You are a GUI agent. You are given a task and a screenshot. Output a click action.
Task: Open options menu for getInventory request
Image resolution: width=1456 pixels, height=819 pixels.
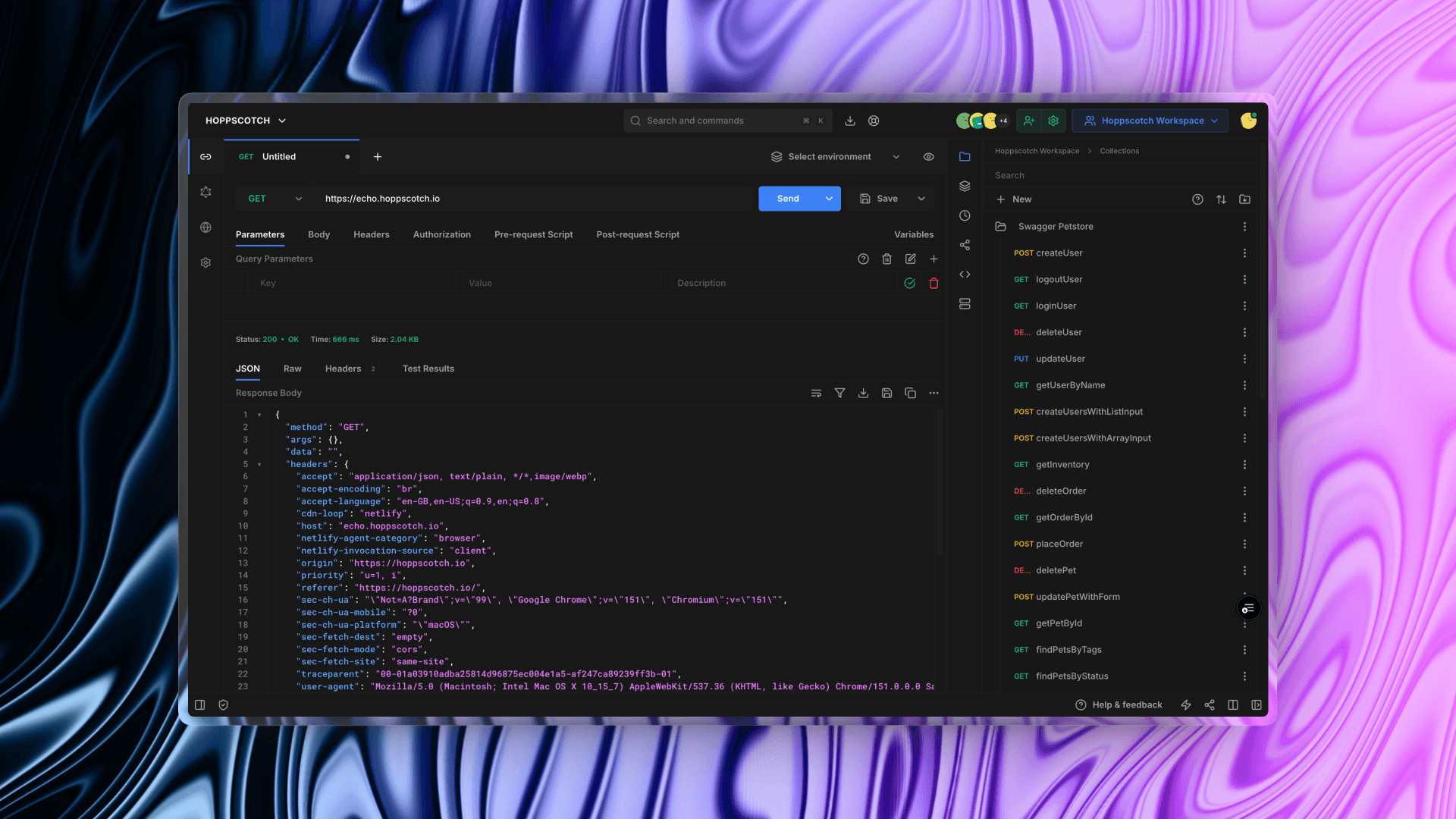[1244, 465]
